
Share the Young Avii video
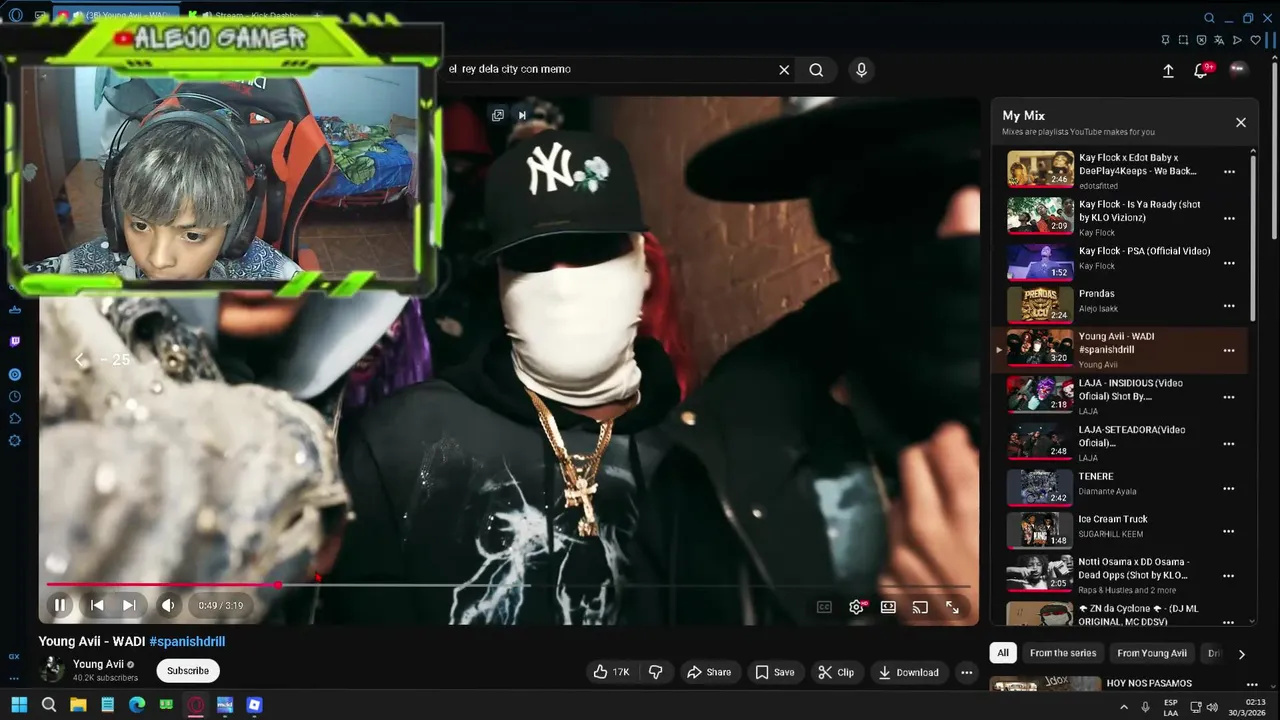point(709,672)
